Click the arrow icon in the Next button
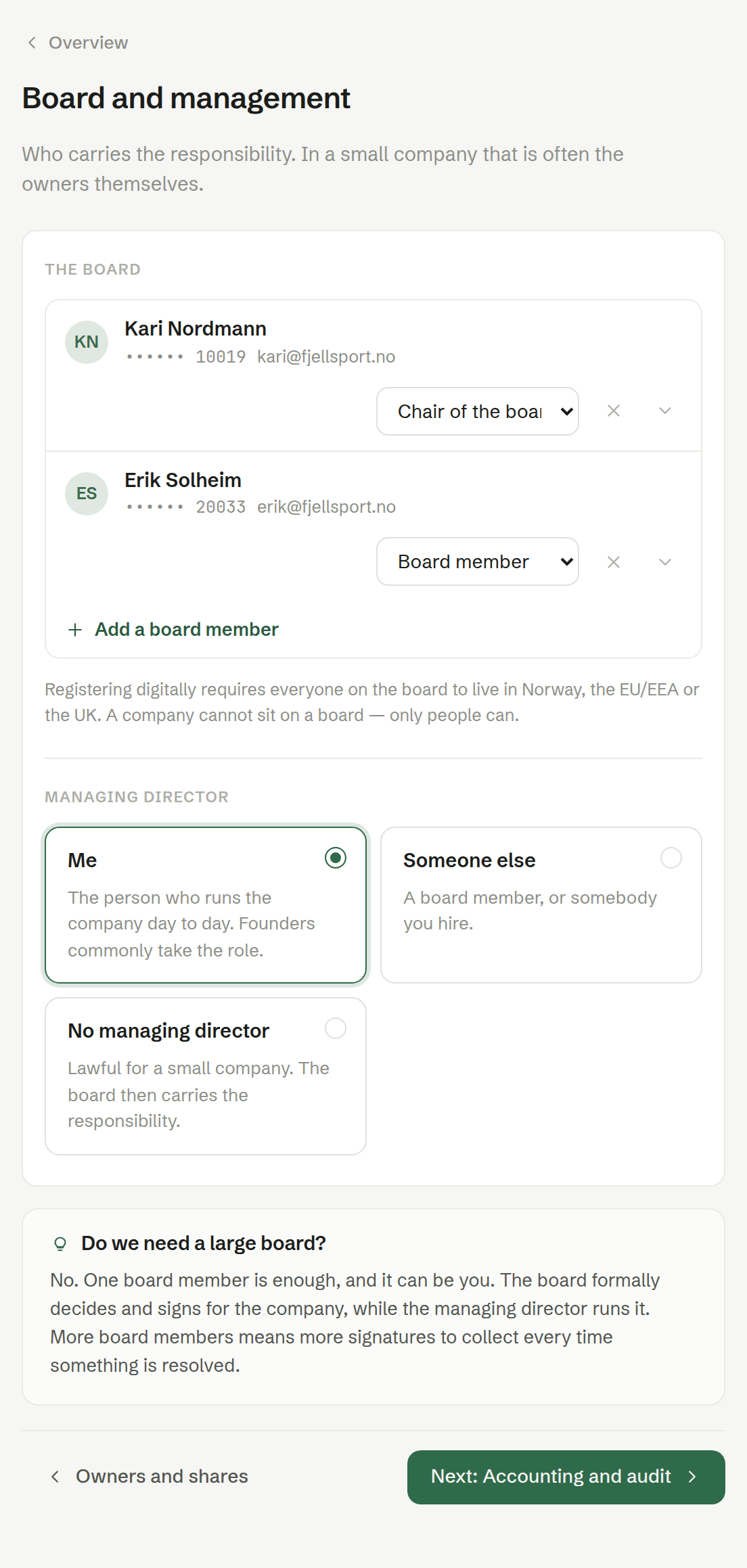Viewport: 747px width, 1568px height. [692, 1477]
